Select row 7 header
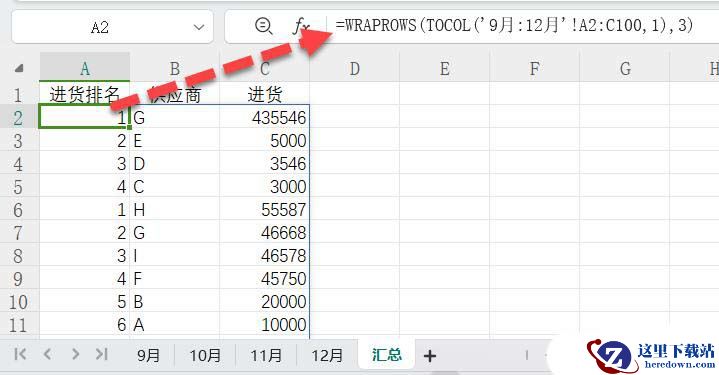 [18, 232]
